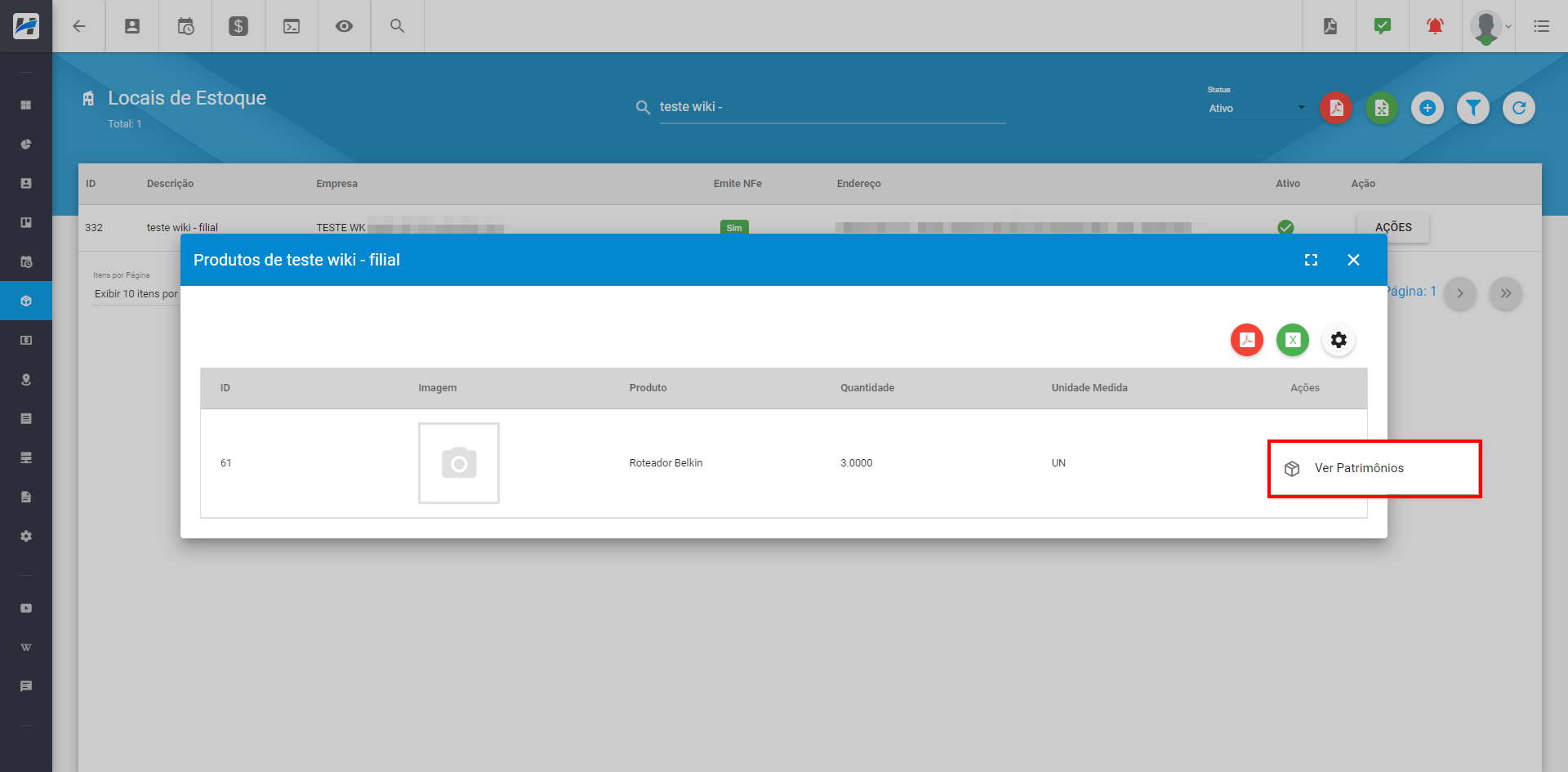The height and width of the screenshot is (772, 1568).
Task: Open the contacts card icon in toolbar
Action: (x=132, y=26)
